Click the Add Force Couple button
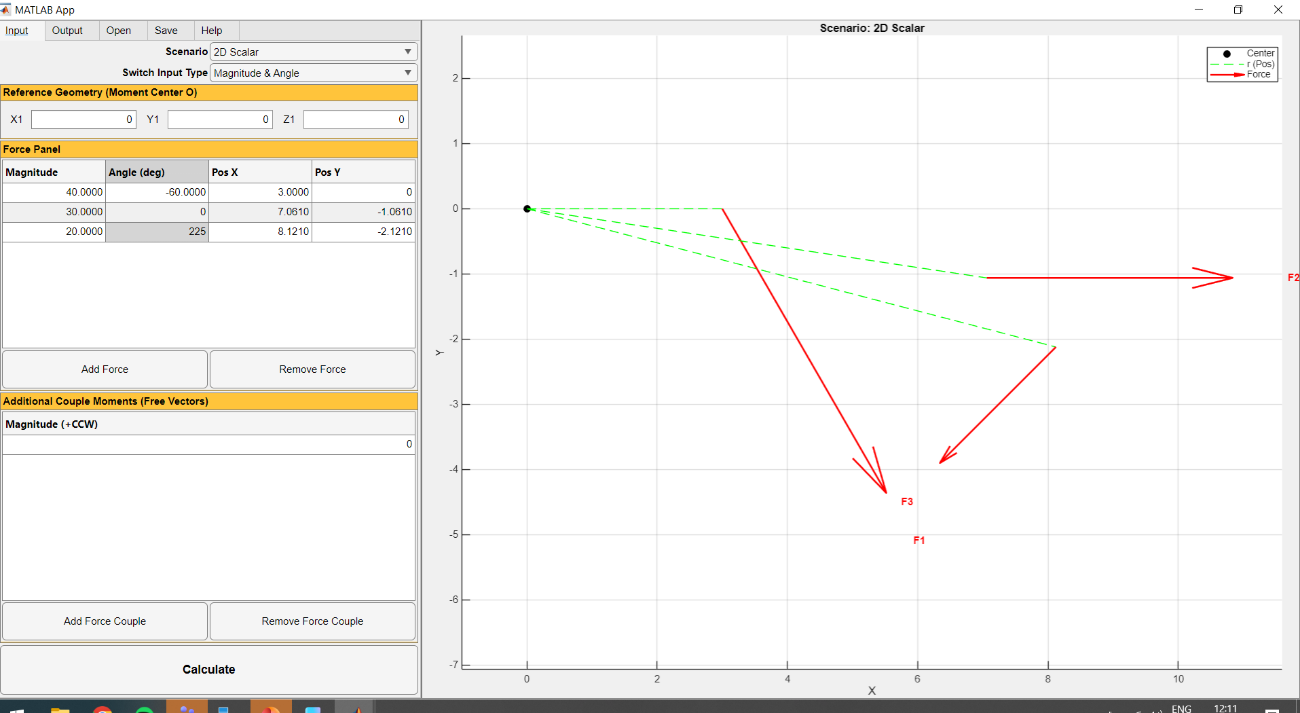The height and width of the screenshot is (713, 1300). pos(105,621)
